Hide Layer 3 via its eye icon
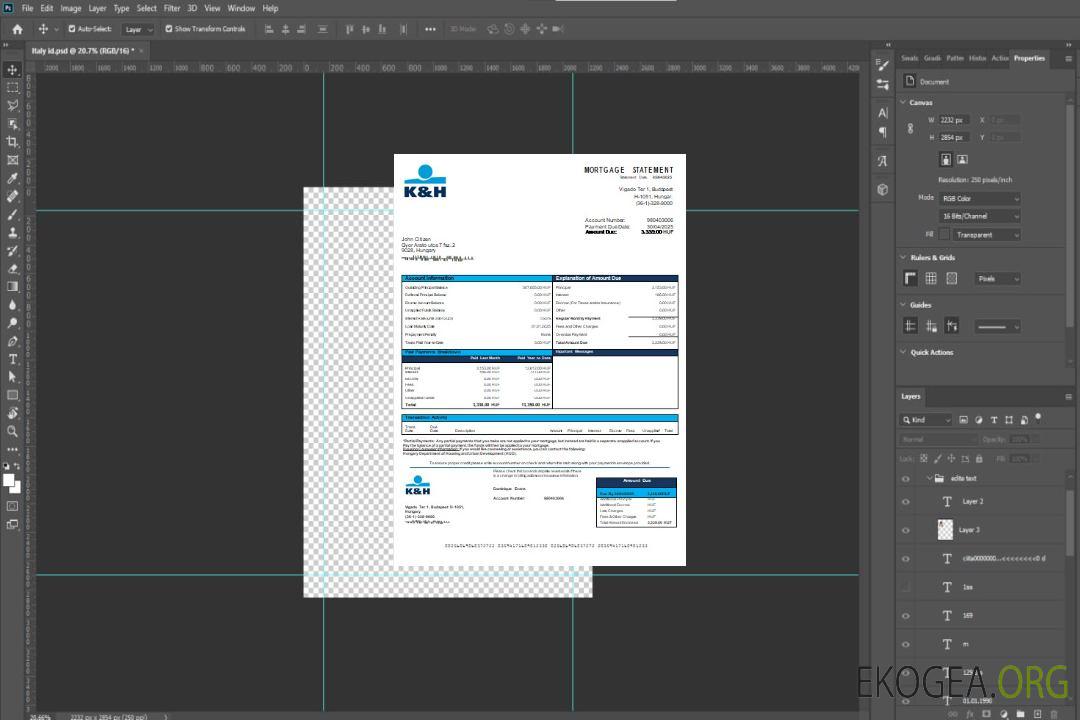The image size is (1080, 720). click(x=906, y=531)
